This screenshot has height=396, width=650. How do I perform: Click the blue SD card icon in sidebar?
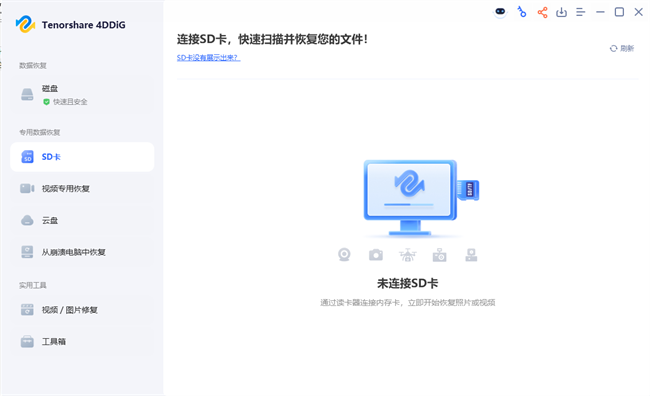pyautogui.click(x=27, y=157)
